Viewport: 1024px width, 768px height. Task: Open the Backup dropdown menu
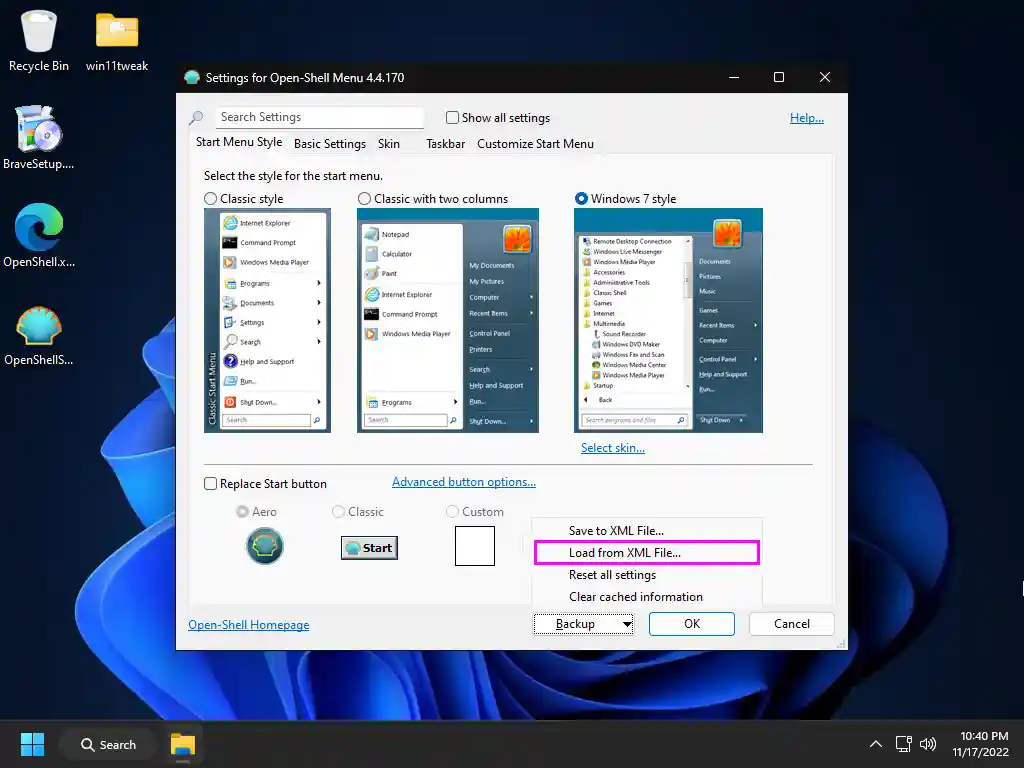(x=583, y=623)
